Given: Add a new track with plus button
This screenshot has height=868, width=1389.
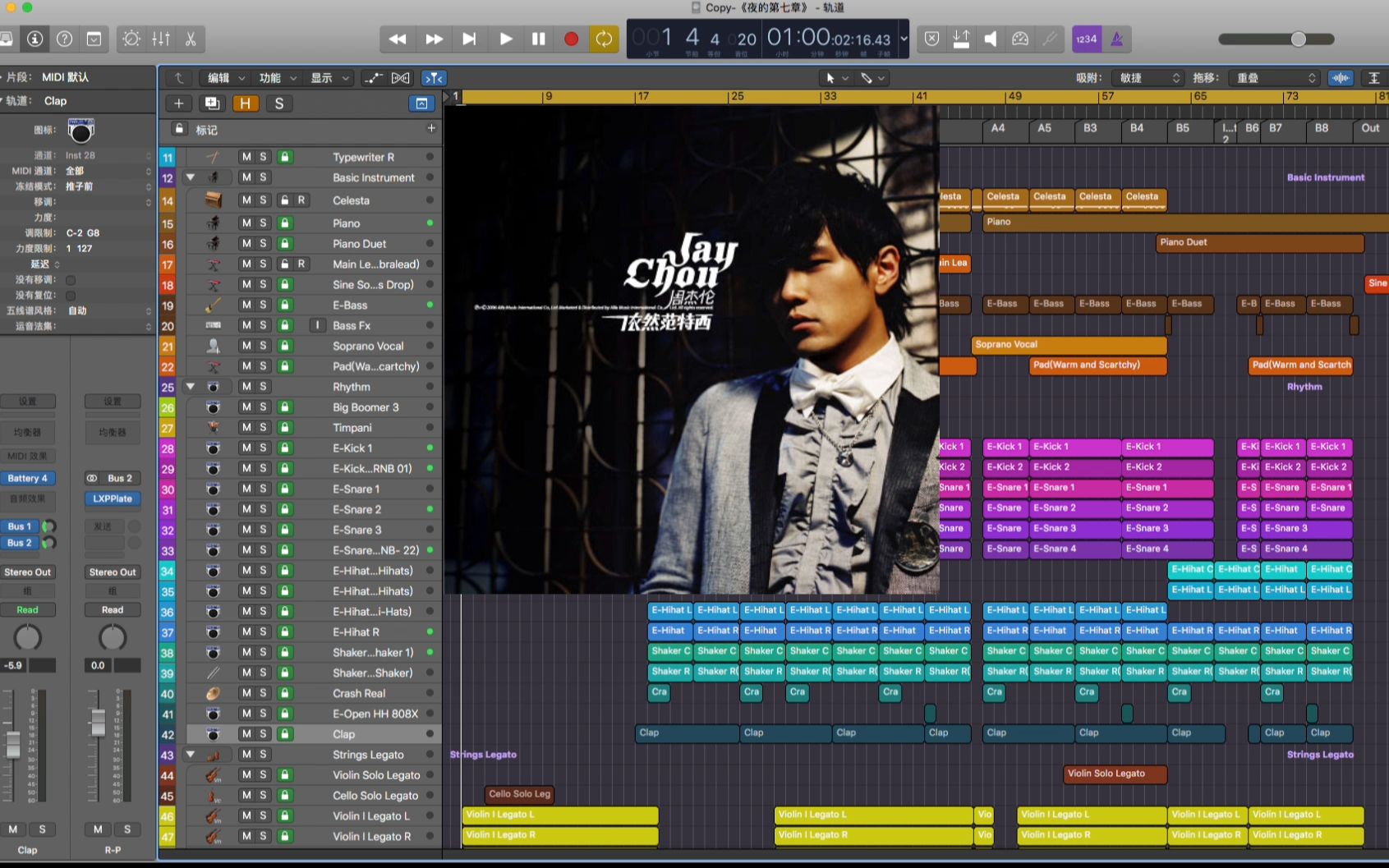Looking at the screenshot, I should (x=178, y=103).
